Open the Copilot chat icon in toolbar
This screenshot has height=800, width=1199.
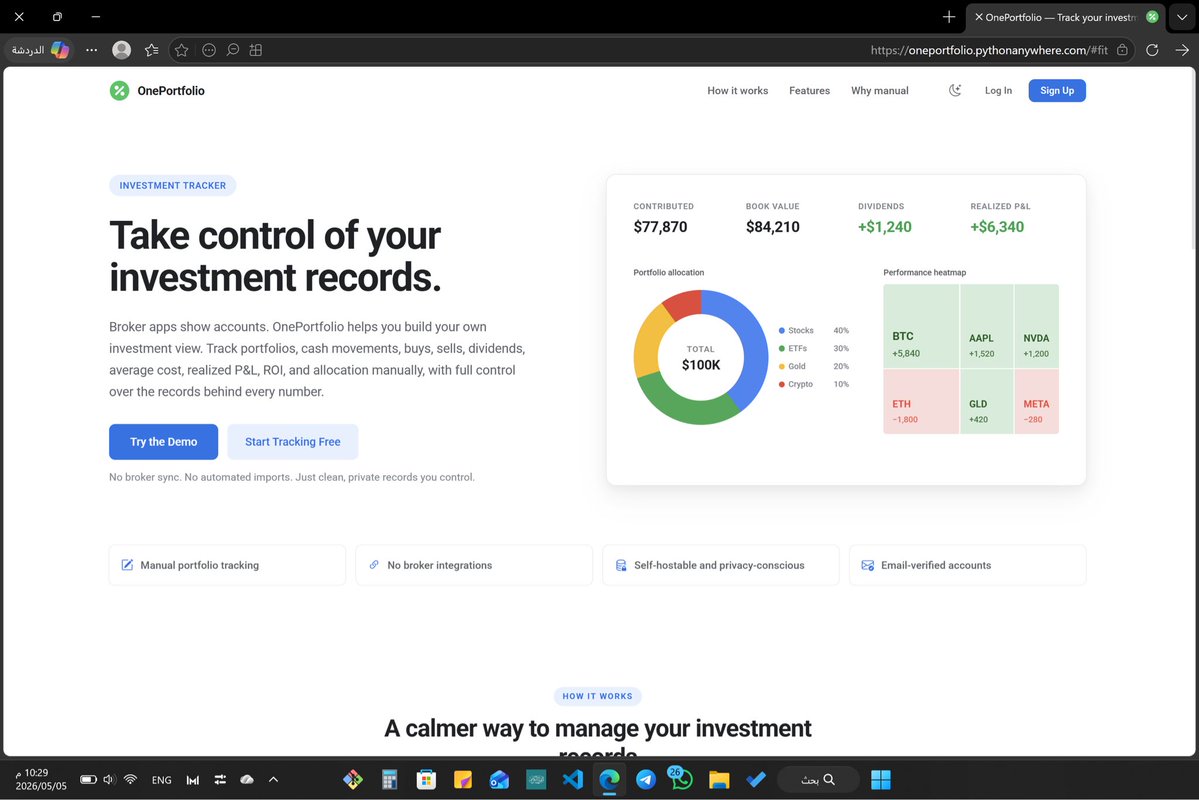[60, 50]
